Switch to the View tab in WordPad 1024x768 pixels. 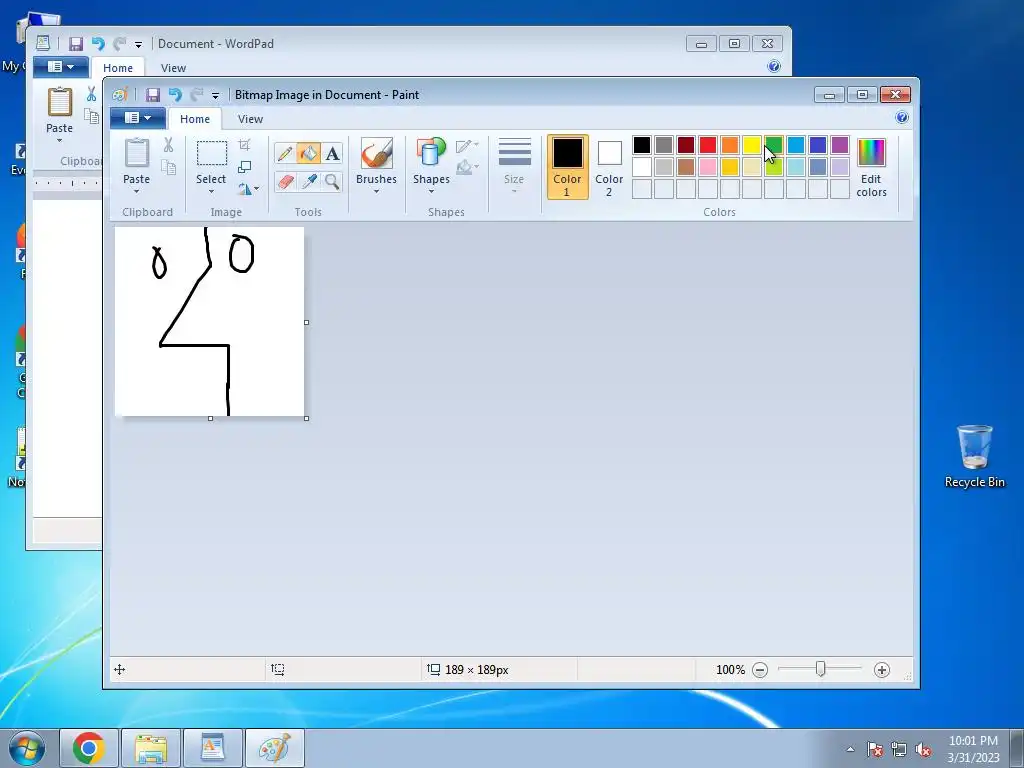click(173, 68)
